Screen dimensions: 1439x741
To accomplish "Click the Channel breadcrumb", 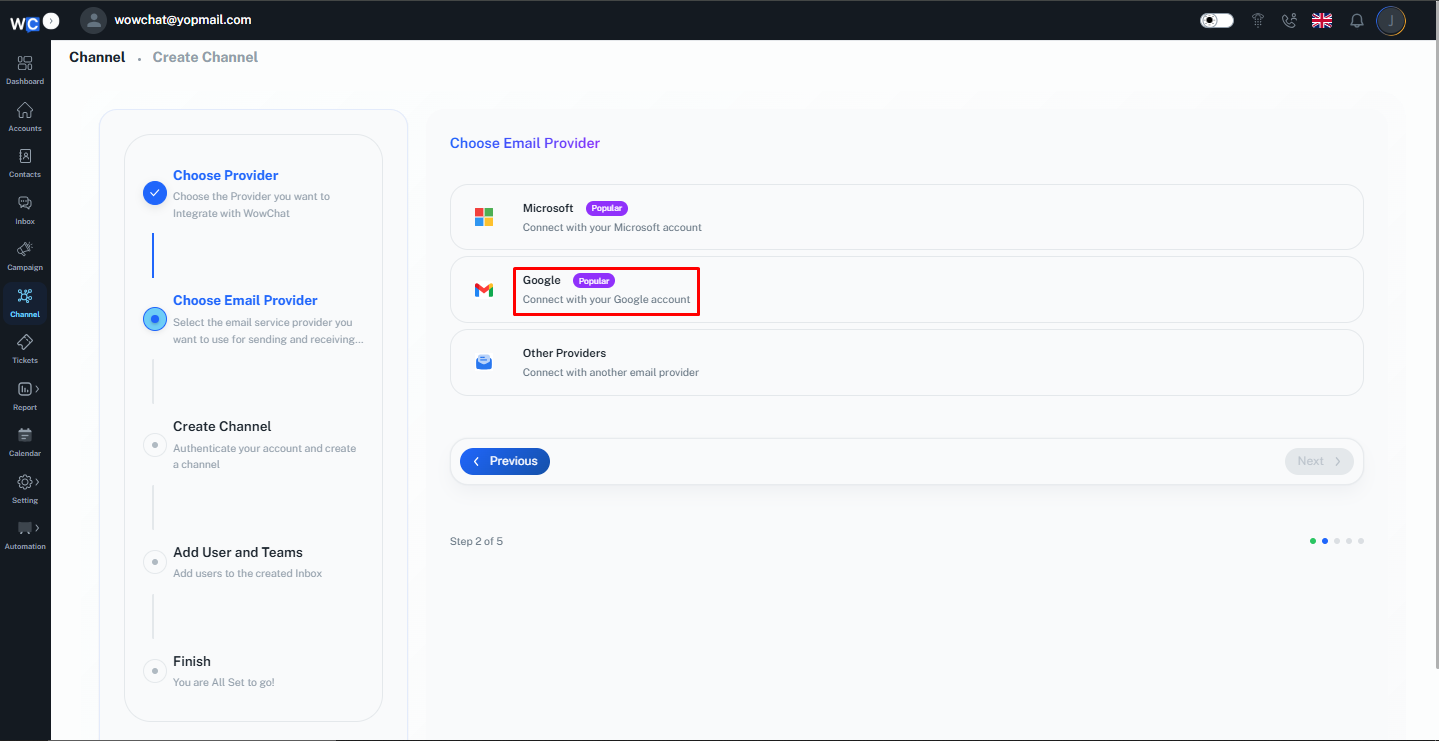I will tap(97, 57).
